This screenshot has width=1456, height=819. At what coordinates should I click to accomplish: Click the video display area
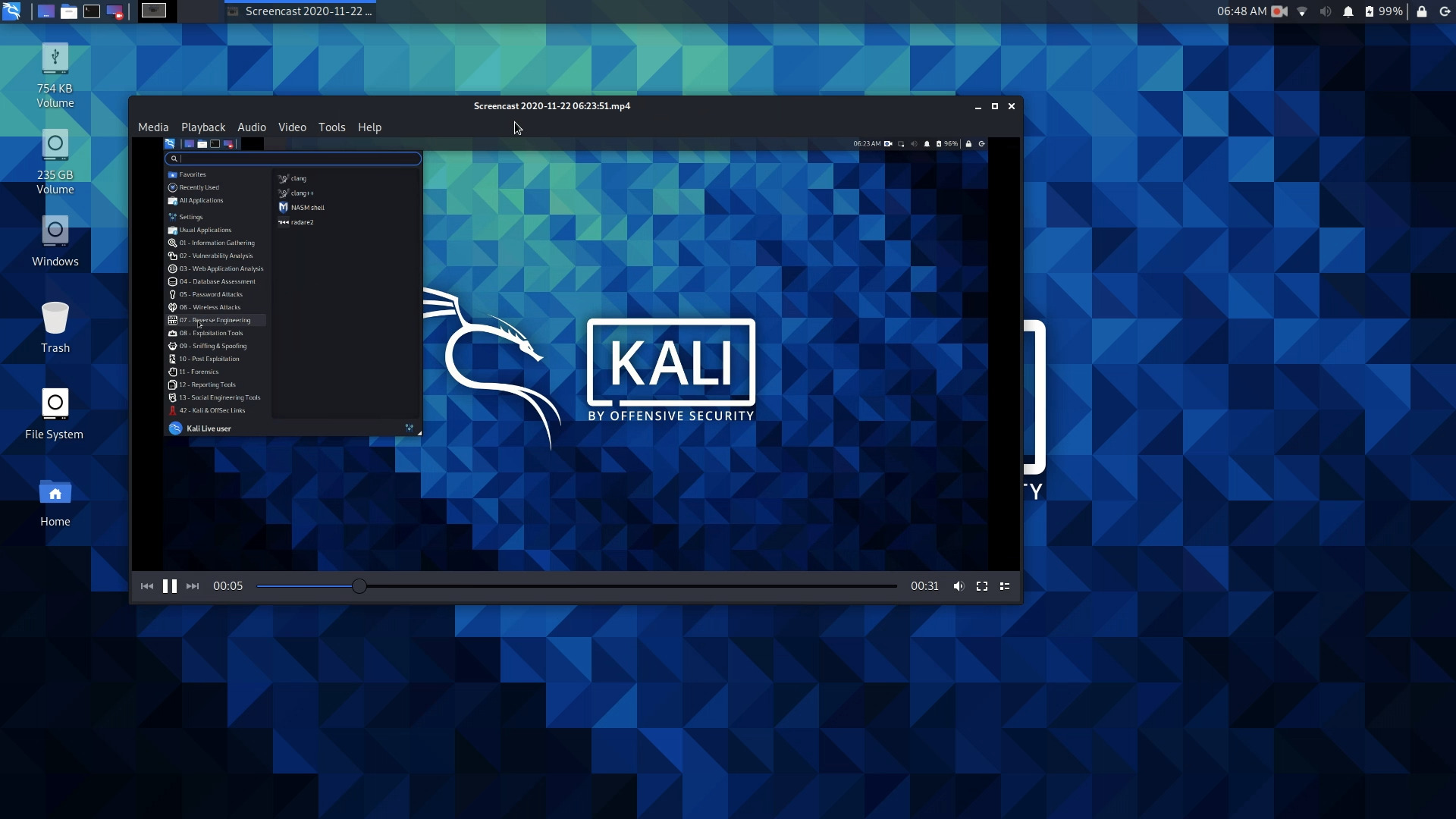576,354
